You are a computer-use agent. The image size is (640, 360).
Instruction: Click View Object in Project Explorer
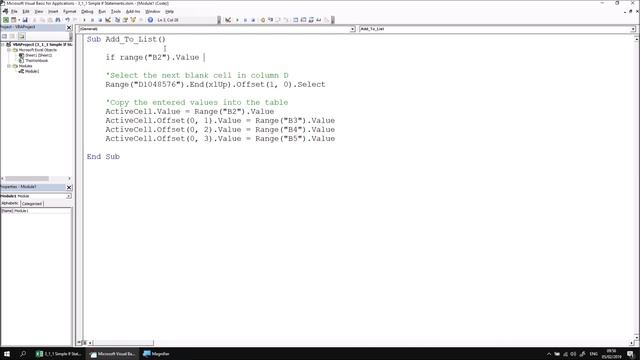[x=12, y=36]
